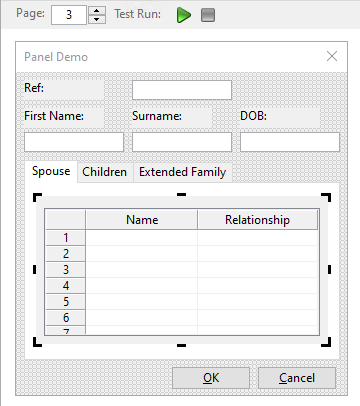Click the Relationship cell in row 5
The image size is (360, 406).
click(258, 302)
